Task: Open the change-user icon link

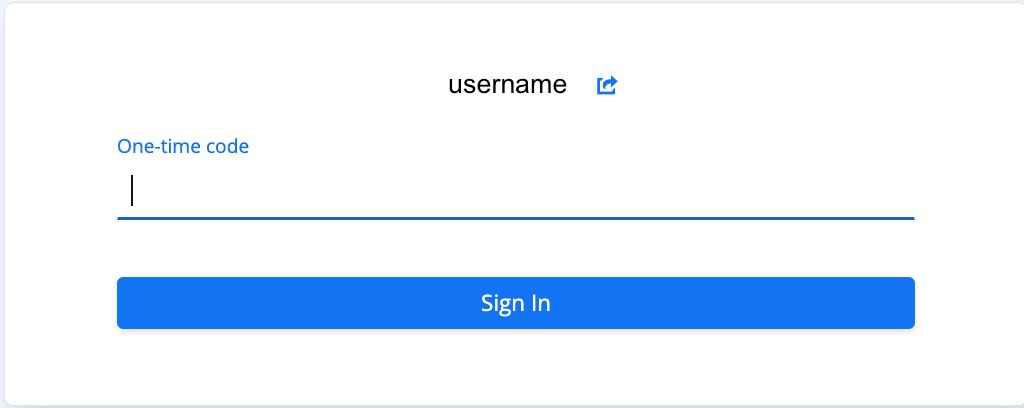Action: point(607,86)
